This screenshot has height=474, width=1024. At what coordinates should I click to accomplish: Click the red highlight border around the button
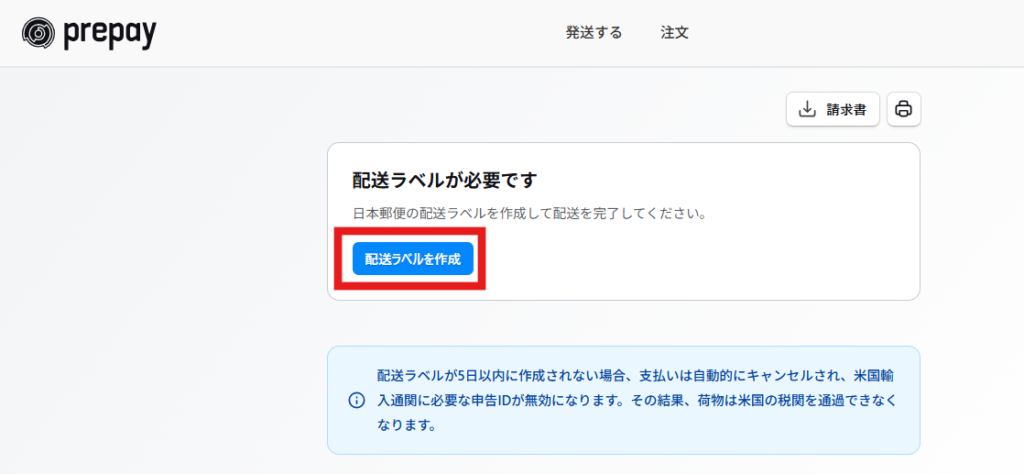[409, 230]
